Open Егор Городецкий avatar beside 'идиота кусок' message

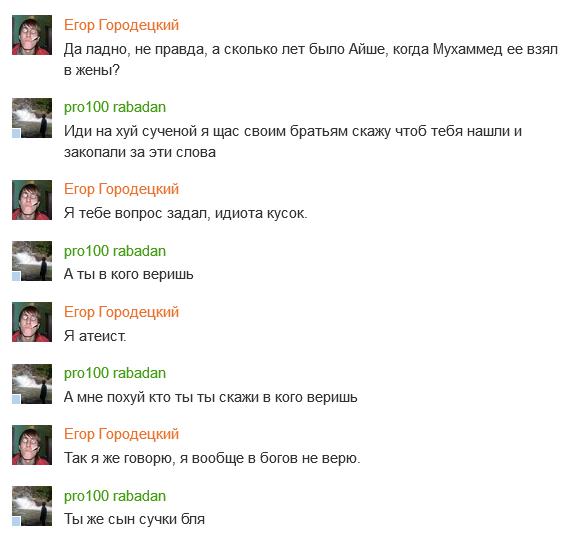coord(32,200)
